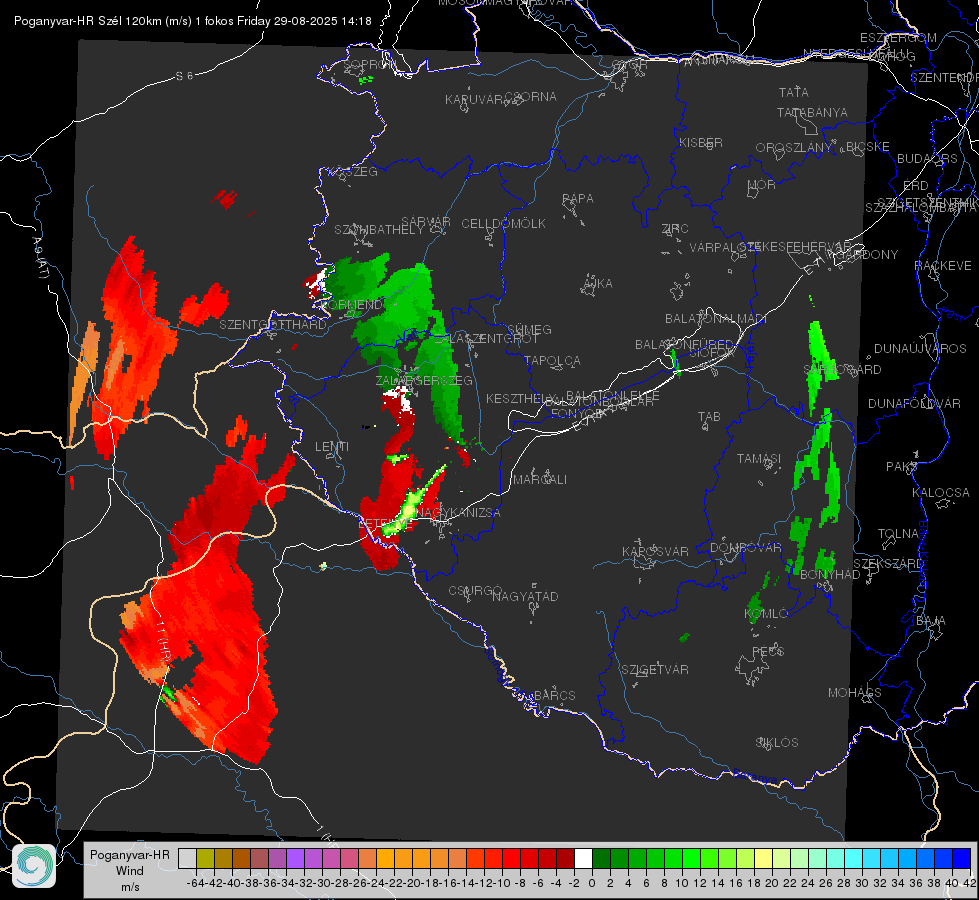Click the SIKLOS city label
This screenshot has width=979, height=900.
point(777,743)
